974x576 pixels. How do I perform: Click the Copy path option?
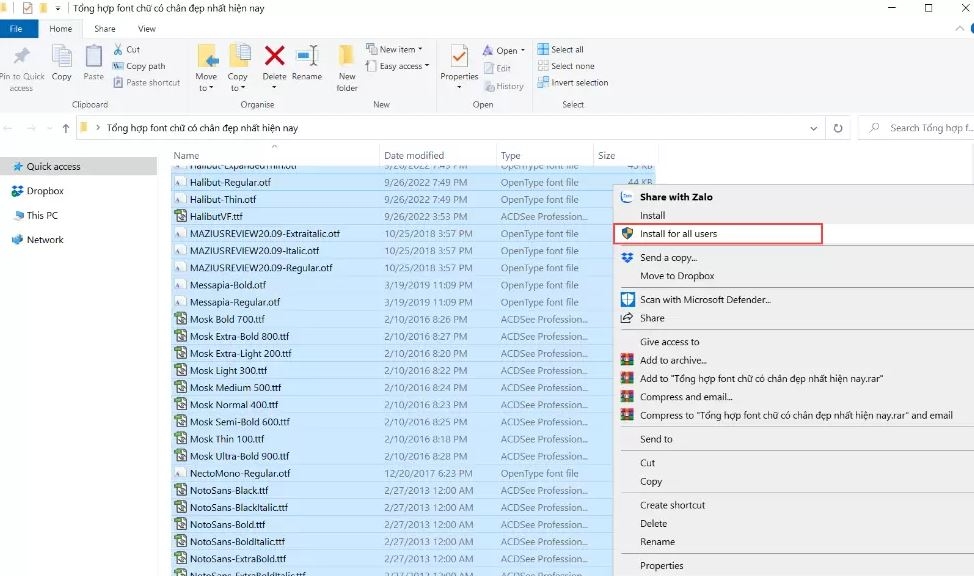(139, 66)
